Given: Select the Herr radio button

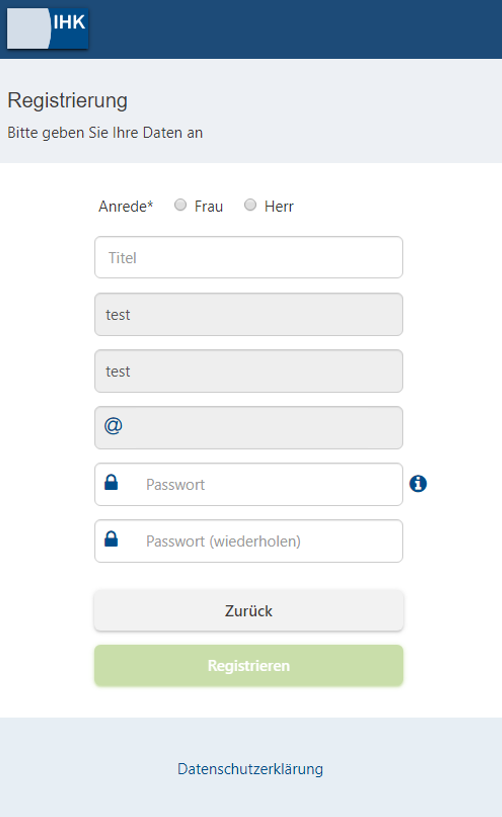Looking at the screenshot, I should coord(250,205).
